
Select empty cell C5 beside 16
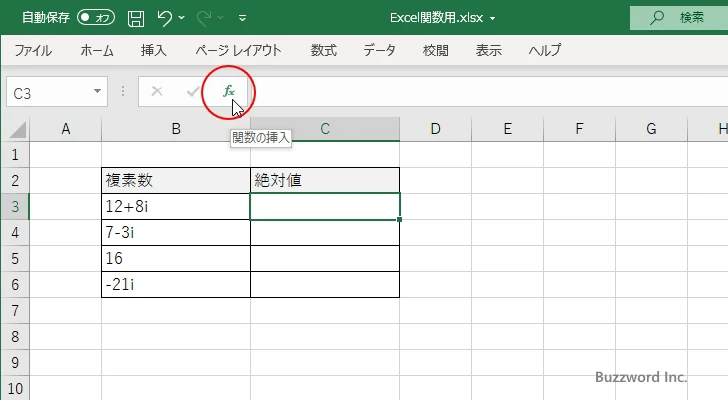click(325, 258)
